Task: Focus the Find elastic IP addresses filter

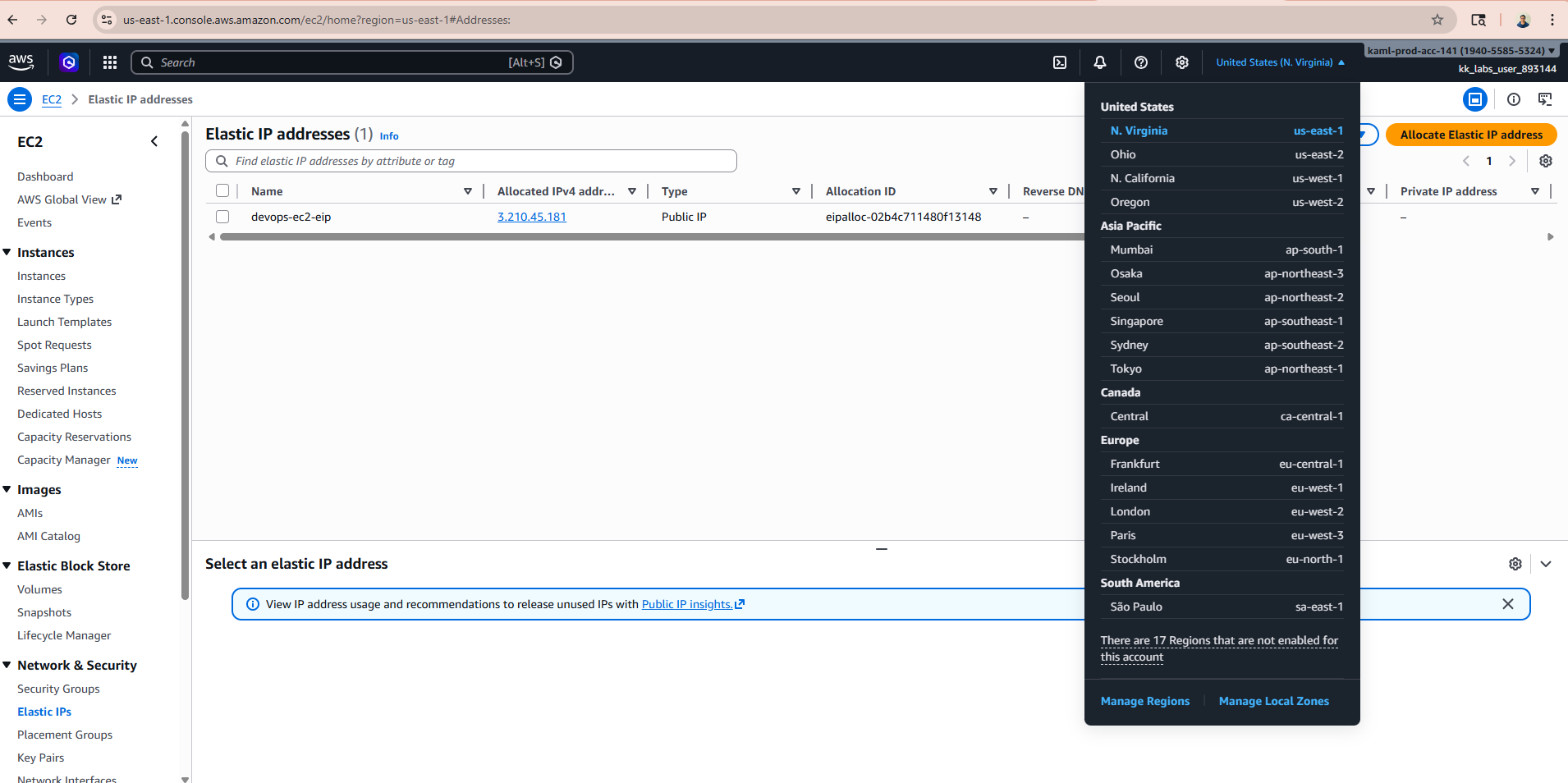Action: pyautogui.click(x=471, y=161)
